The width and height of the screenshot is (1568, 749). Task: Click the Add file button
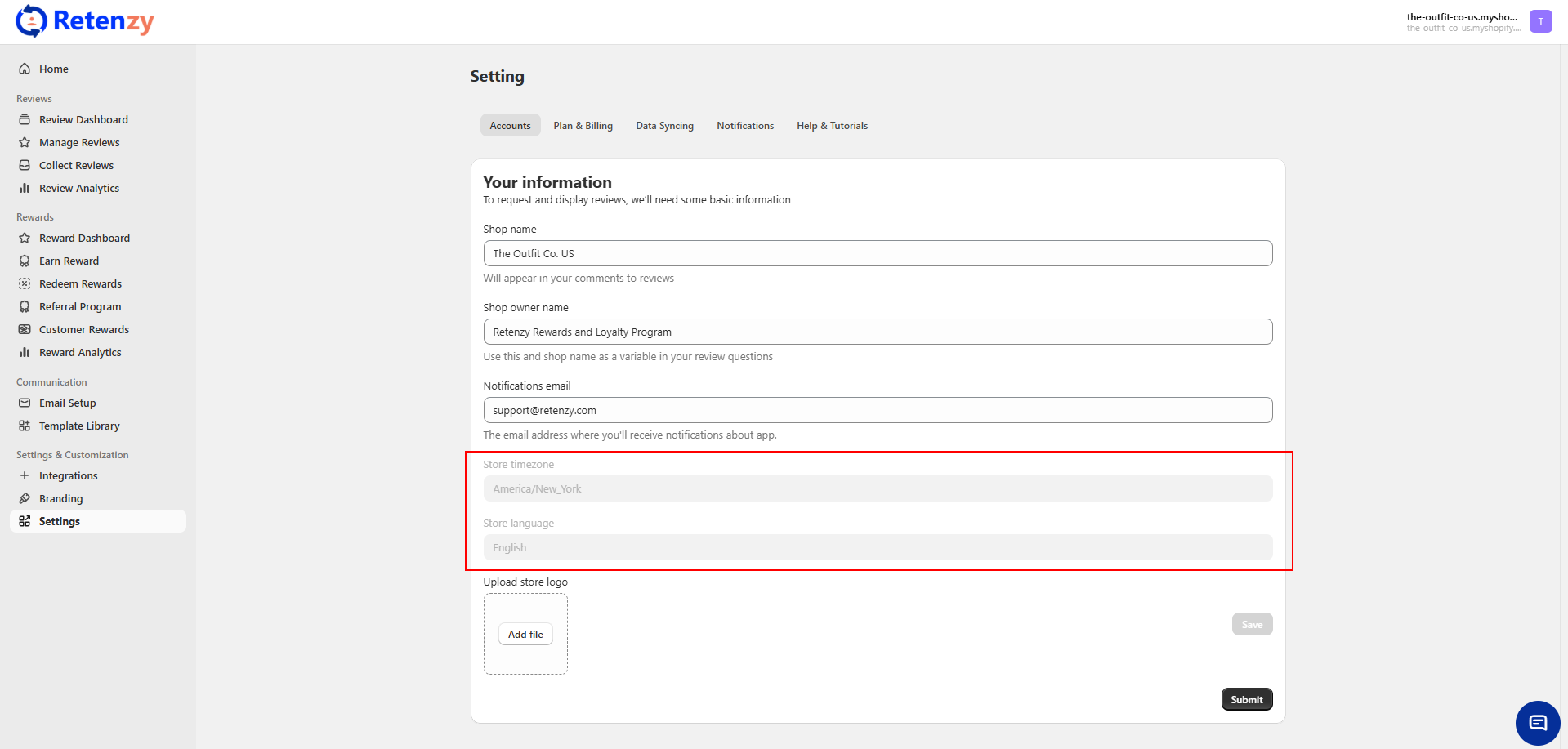click(525, 635)
